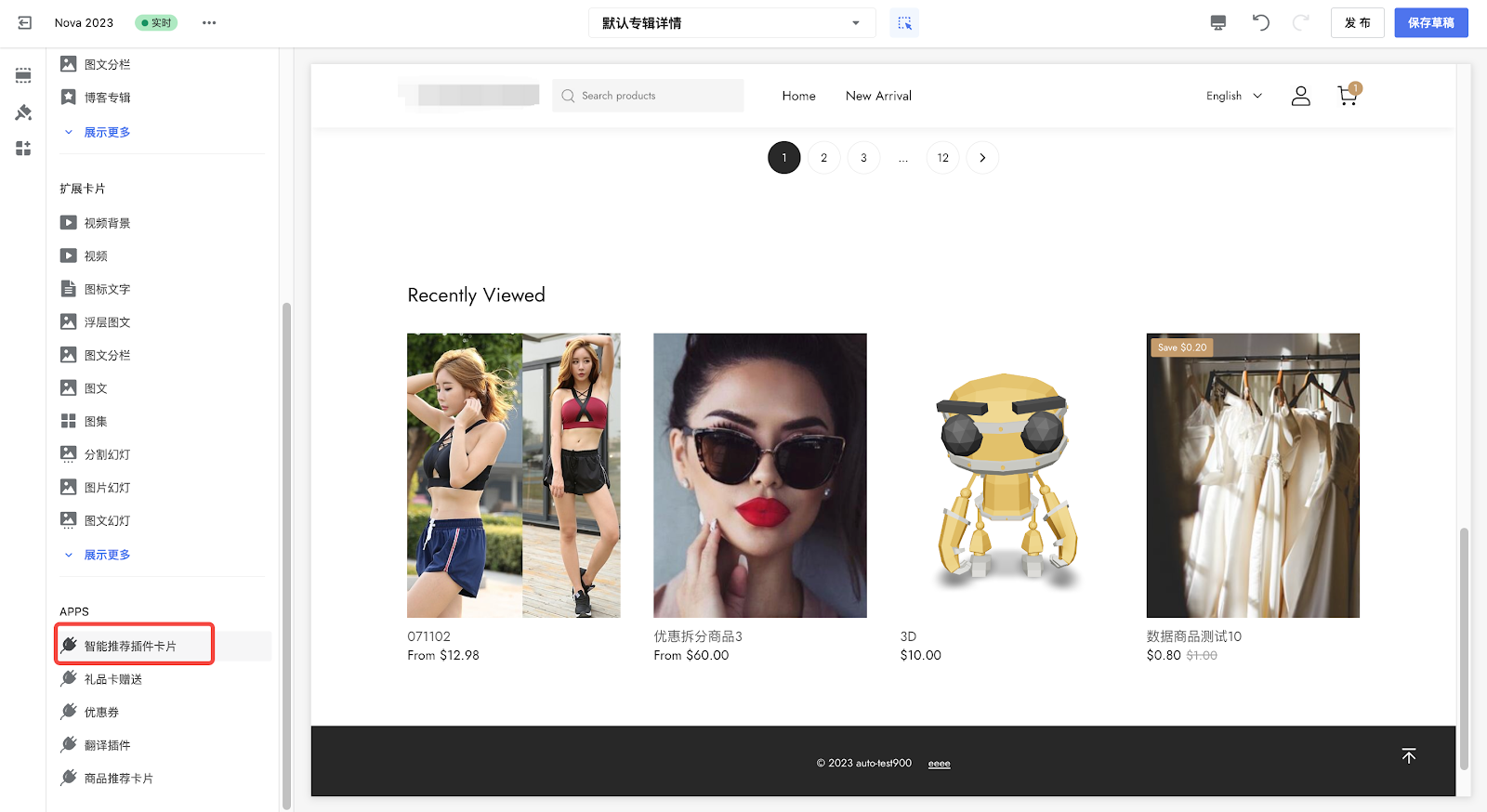This screenshot has height=812, width=1487.
Task: Open the 数据商品测试10 dresses product image
Action: click(1253, 476)
